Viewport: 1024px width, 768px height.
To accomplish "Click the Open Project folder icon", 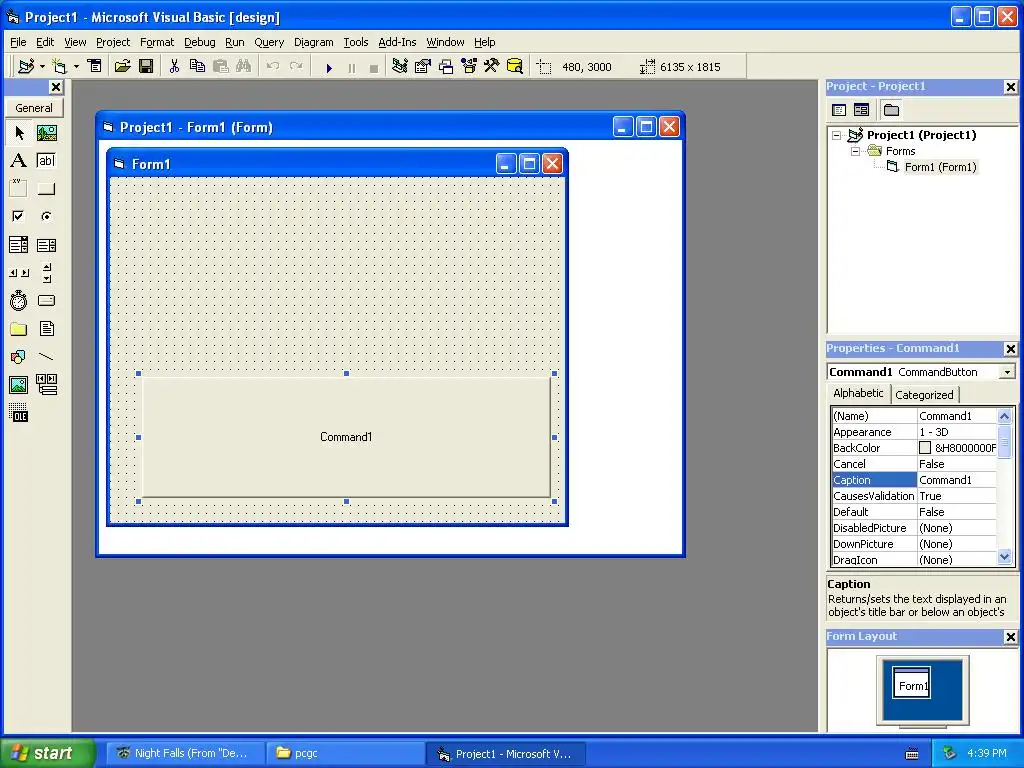I will click(x=122, y=66).
